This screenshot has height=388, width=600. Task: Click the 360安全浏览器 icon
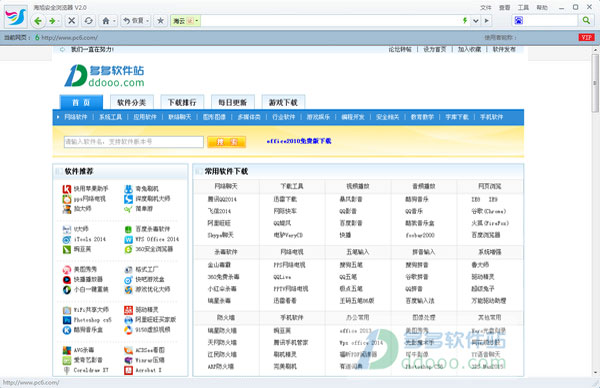click(129, 249)
